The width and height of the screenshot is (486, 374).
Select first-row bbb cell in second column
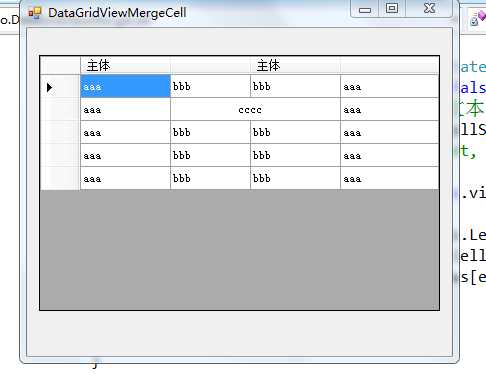tap(210, 86)
